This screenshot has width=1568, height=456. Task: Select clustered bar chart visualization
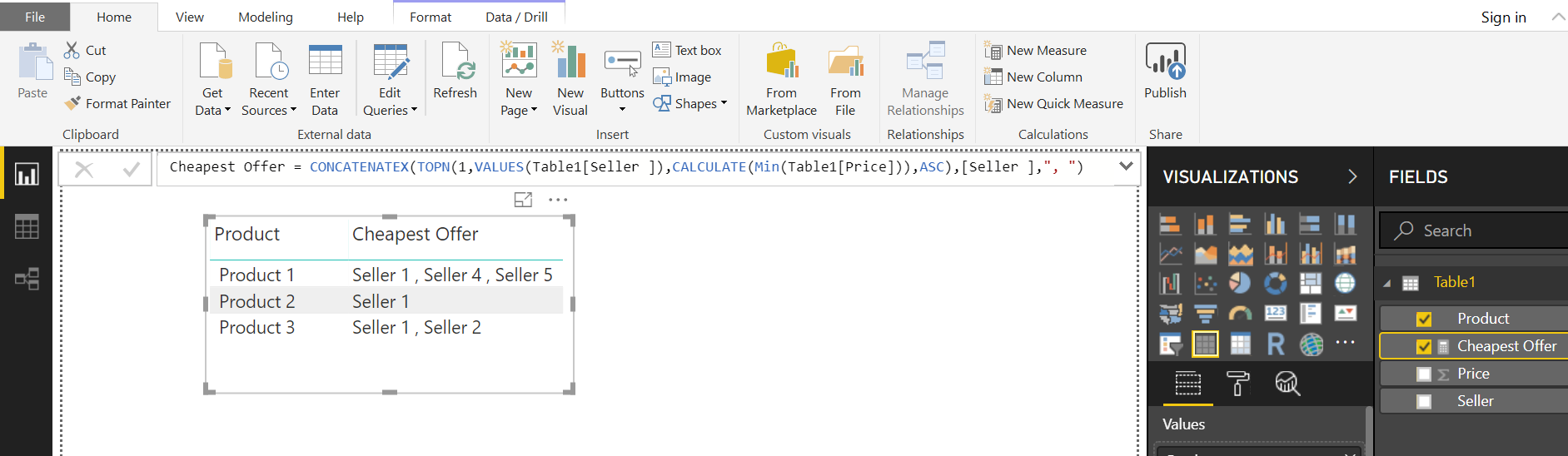coord(1240,225)
